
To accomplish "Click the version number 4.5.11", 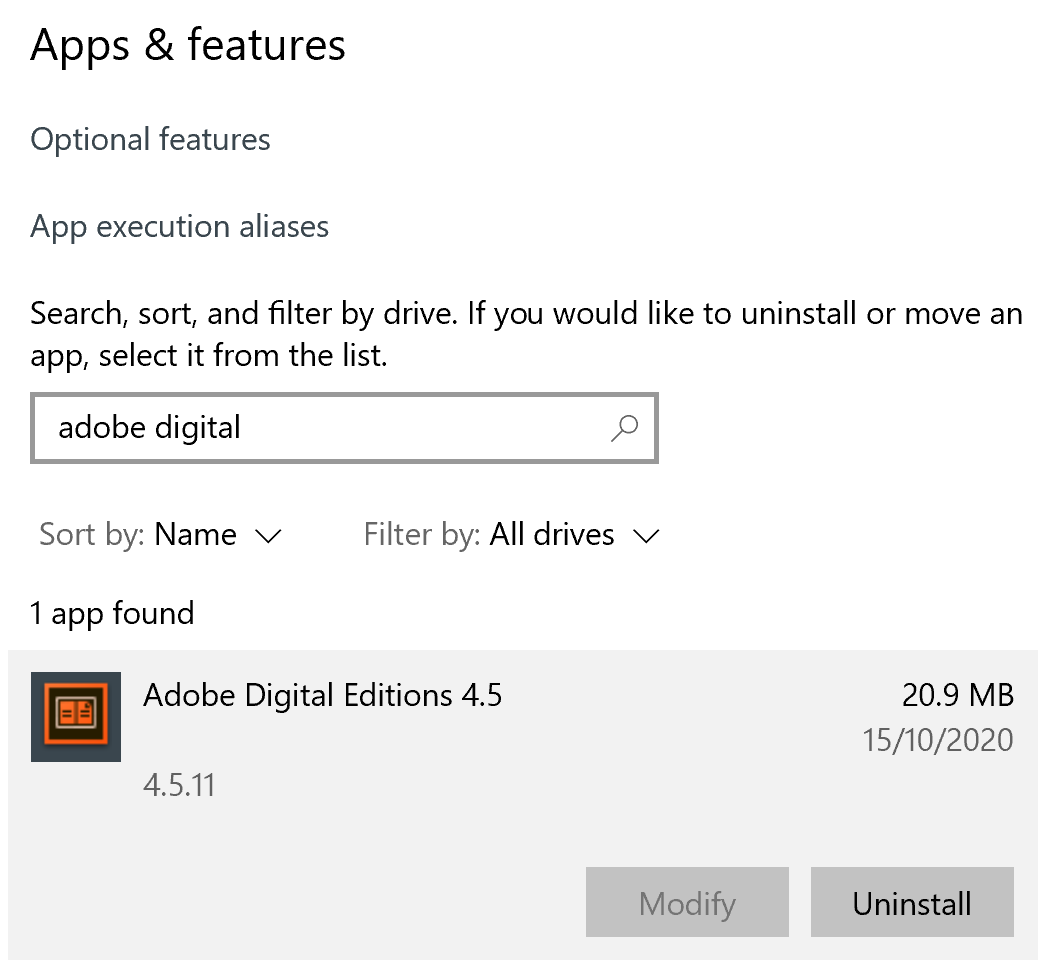I will 179,785.
